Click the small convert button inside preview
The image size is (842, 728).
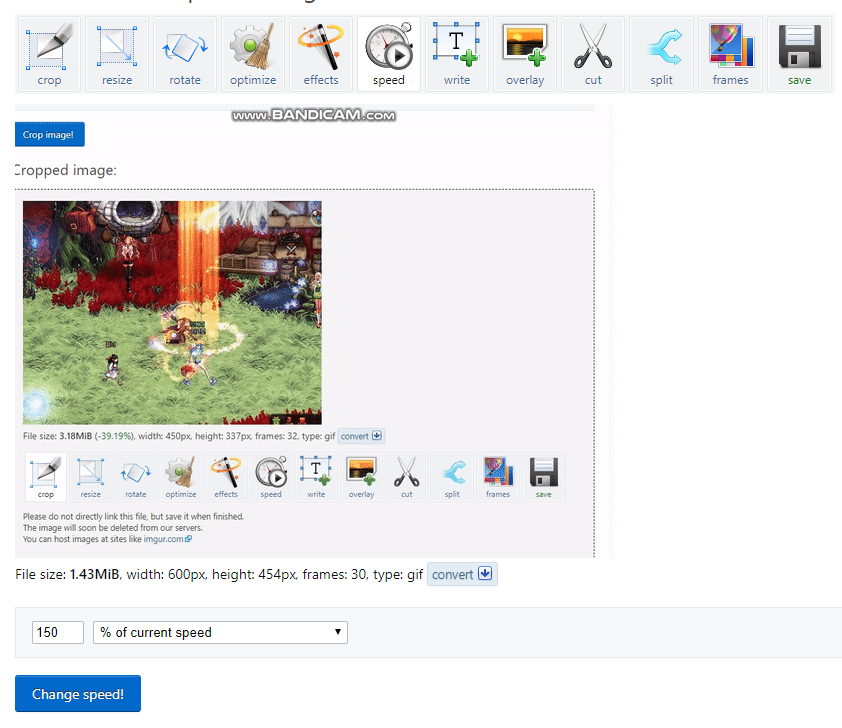361,436
